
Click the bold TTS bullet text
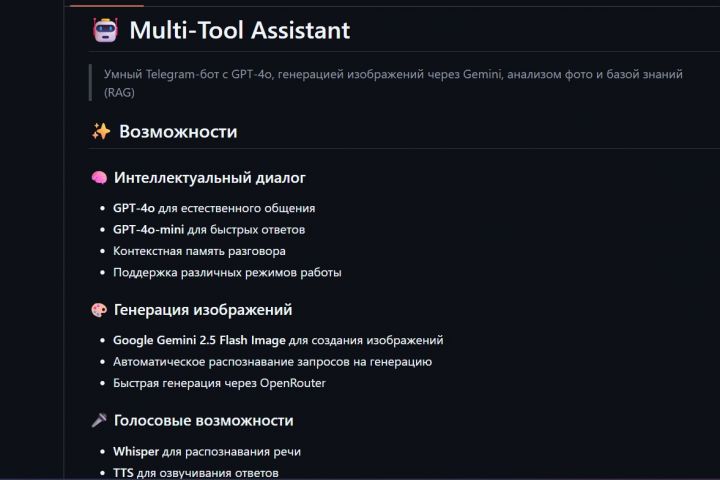124,473
